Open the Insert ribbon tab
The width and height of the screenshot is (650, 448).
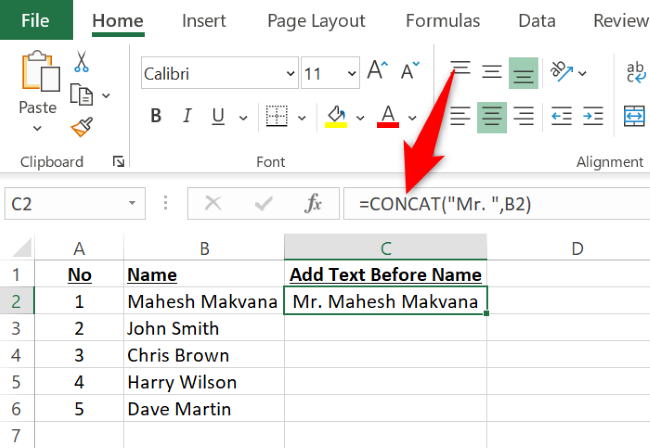tap(204, 20)
